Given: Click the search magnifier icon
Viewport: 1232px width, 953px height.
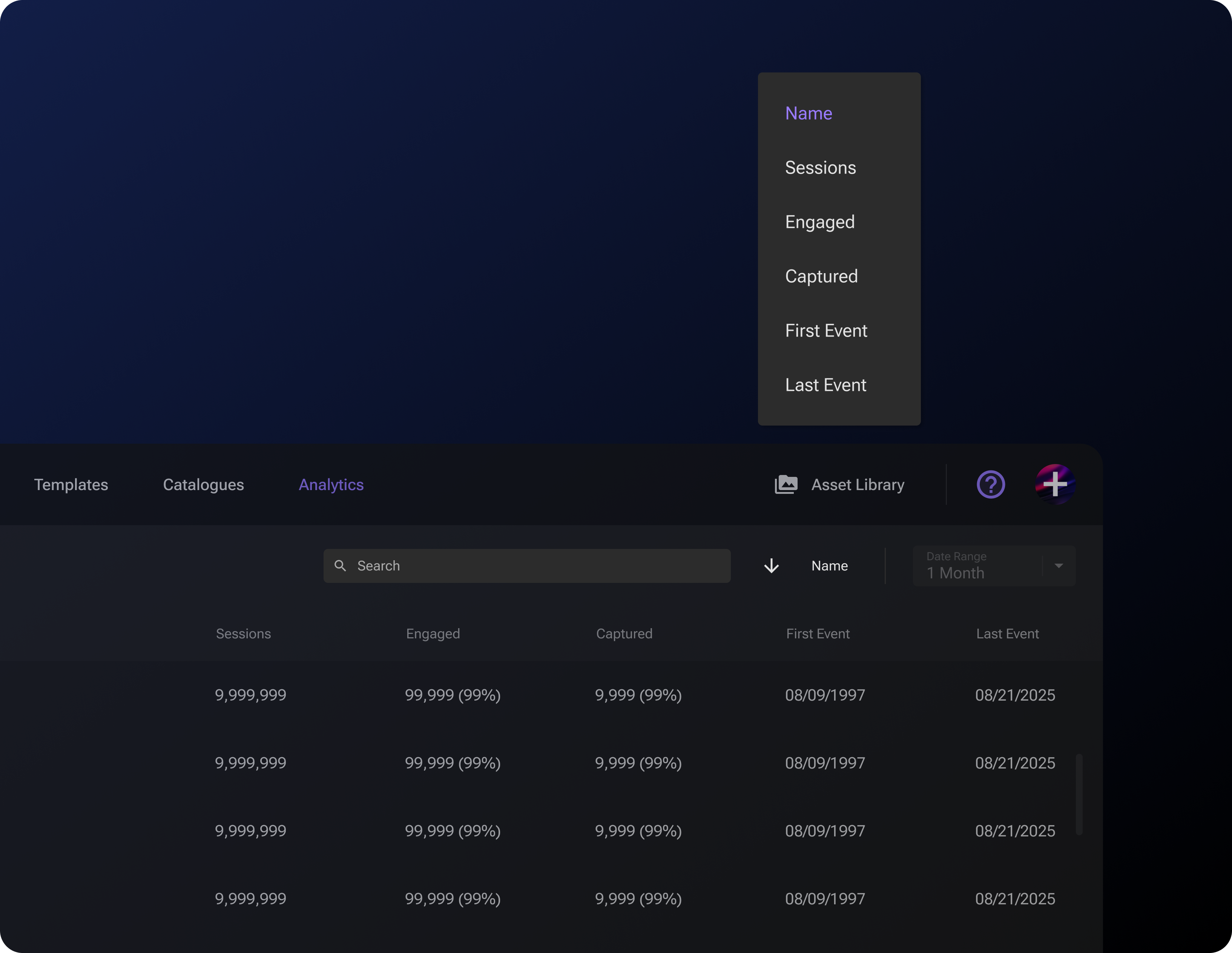Looking at the screenshot, I should (x=340, y=566).
